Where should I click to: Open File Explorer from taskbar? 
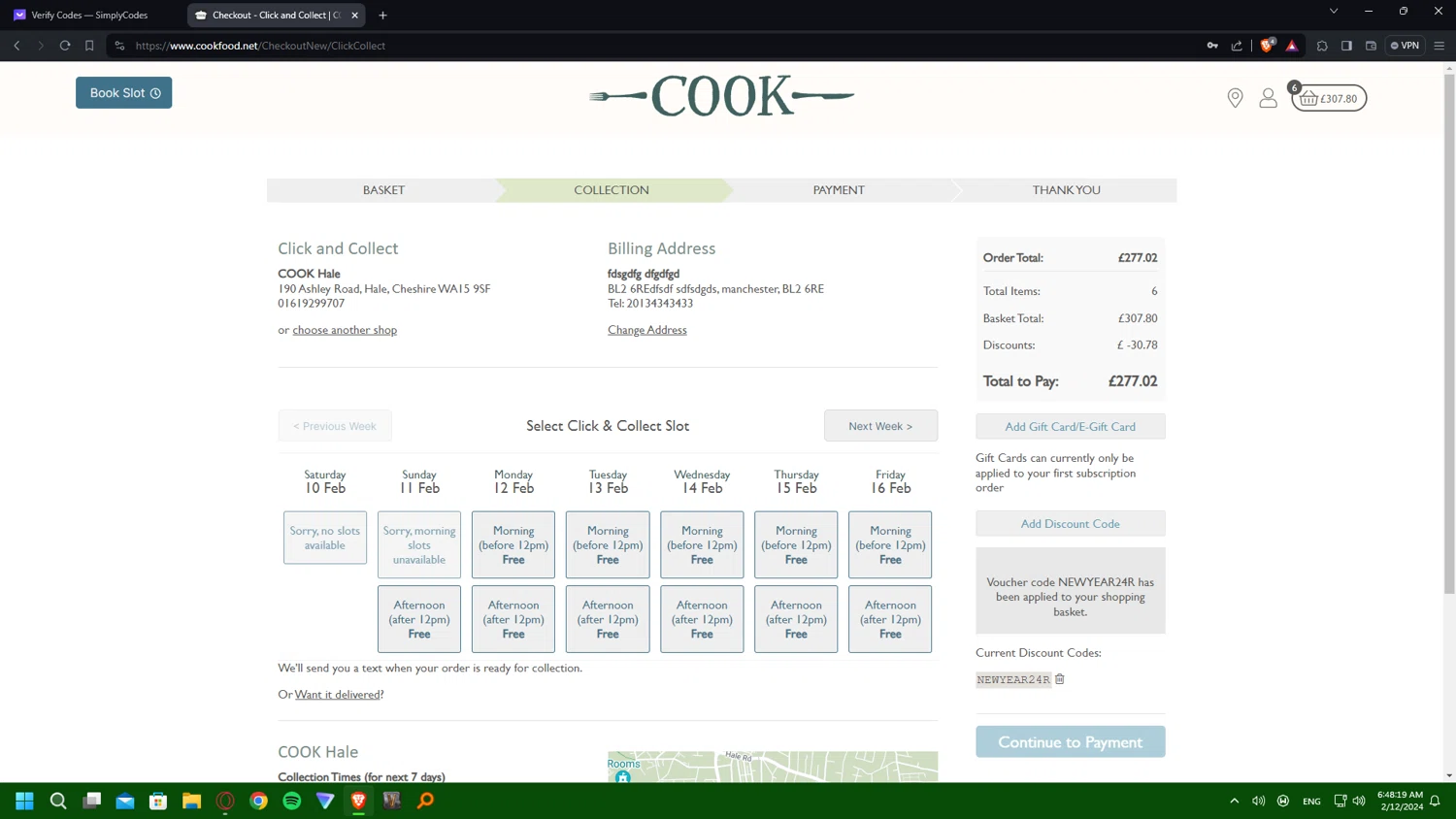(x=191, y=801)
